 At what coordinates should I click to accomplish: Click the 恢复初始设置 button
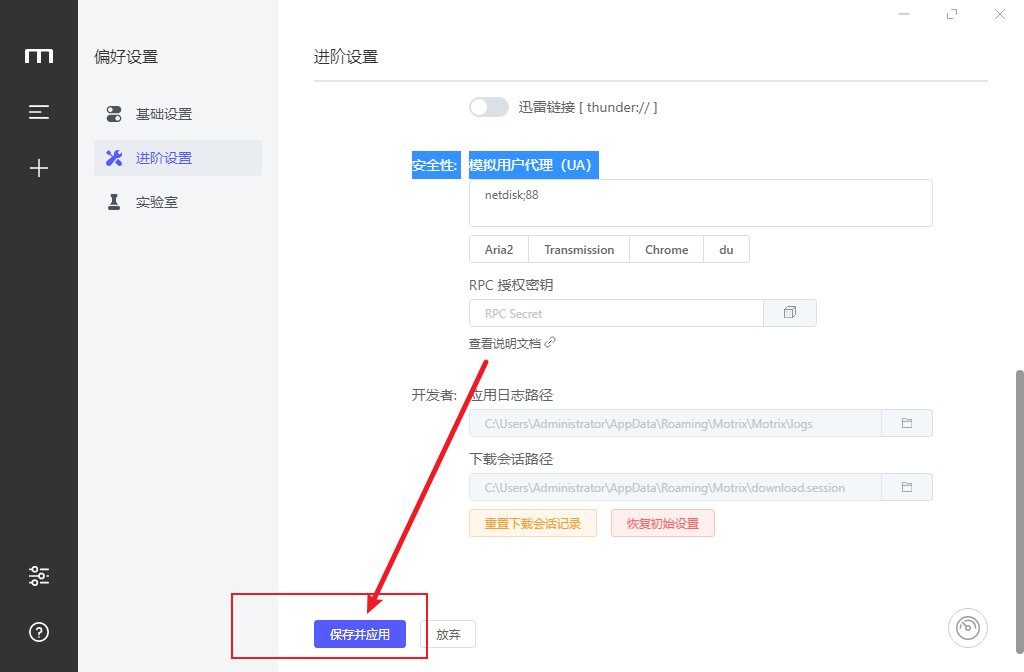pyautogui.click(x=662, y=523)
